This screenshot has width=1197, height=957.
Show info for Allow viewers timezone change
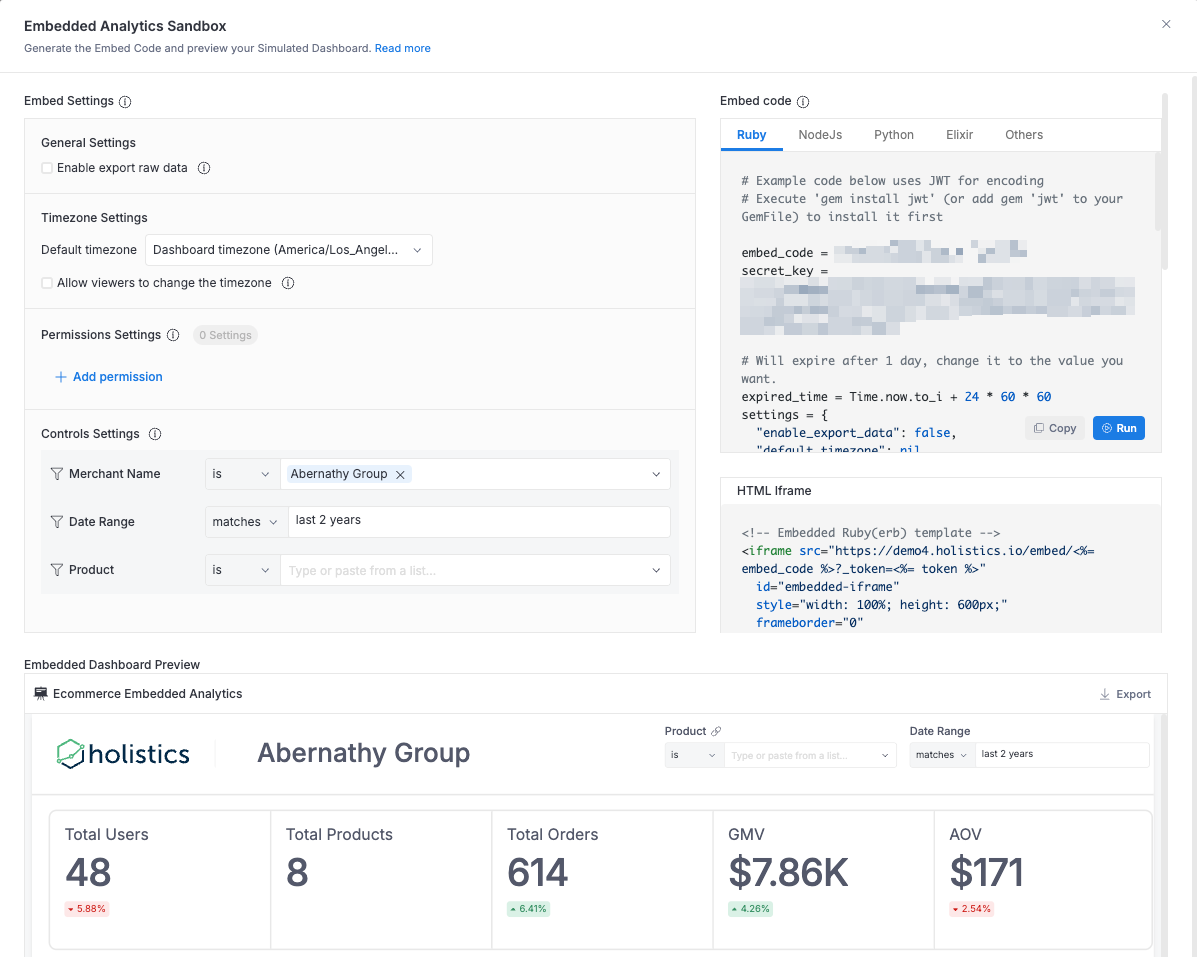click(x=288, y=283)
